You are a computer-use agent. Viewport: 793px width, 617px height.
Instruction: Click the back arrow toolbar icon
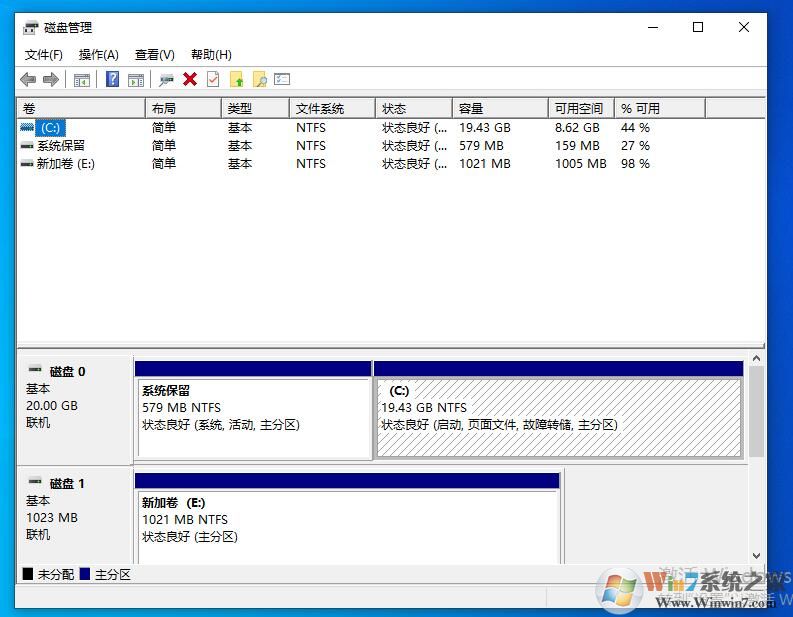pyautogui.click(x=28, y=80)
